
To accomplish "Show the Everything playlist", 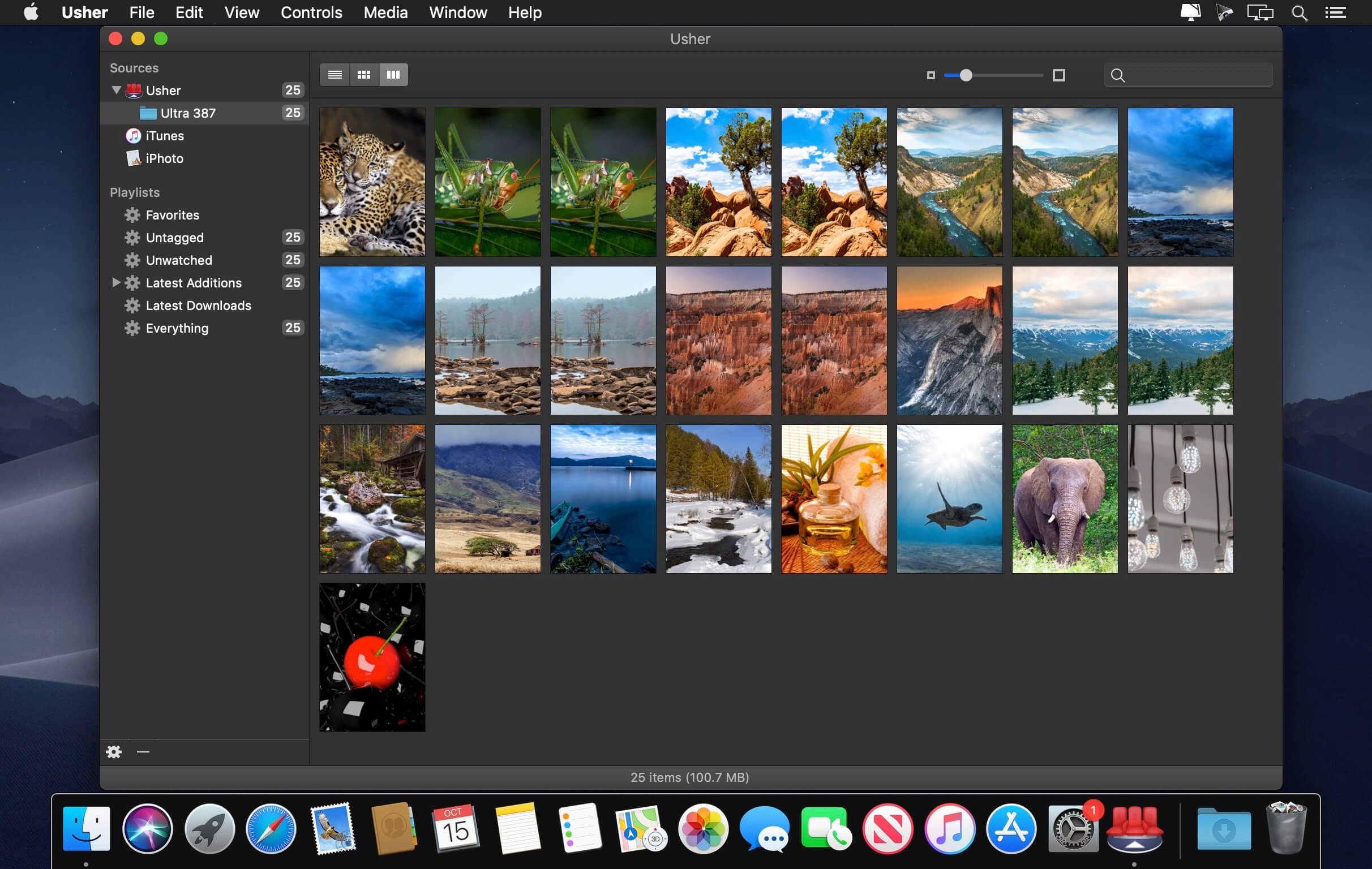I will [177, 328].
